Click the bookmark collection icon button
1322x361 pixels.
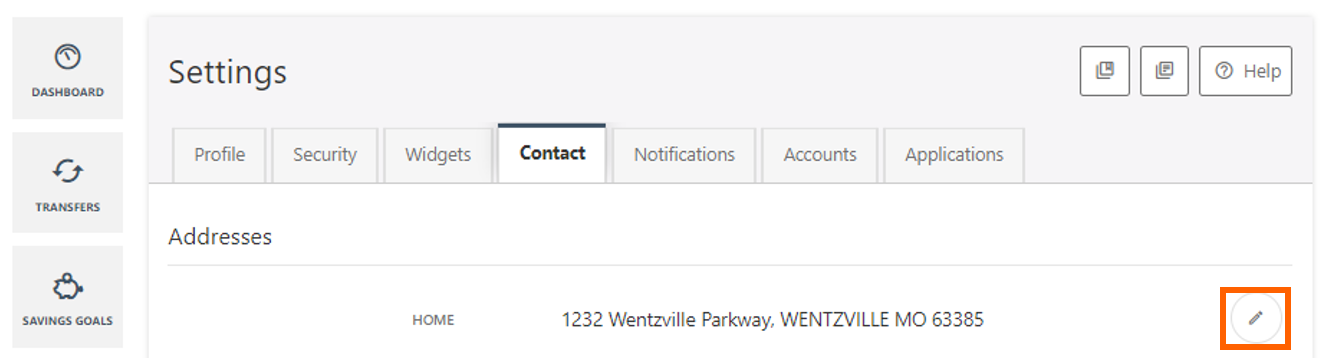[1105, 71]
